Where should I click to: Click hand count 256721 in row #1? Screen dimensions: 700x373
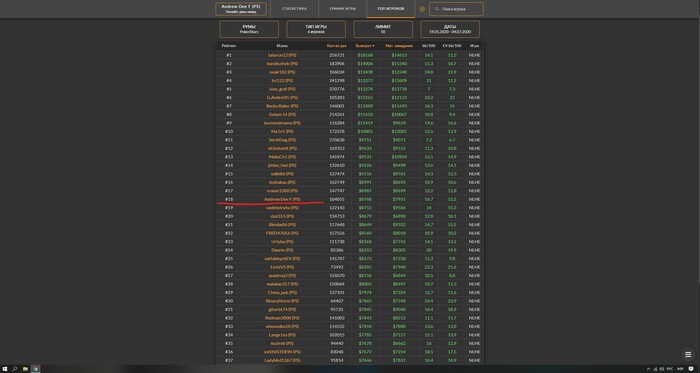coord(337,55)
